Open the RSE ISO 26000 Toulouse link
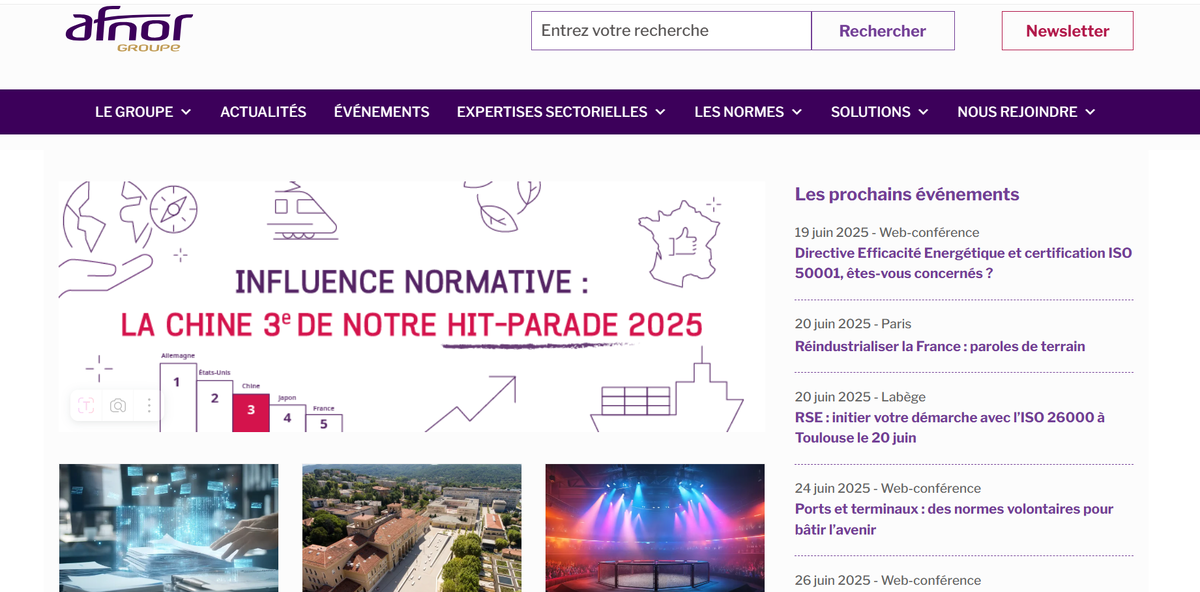Screen dimensions: 1200x592 tap(950, 428)
